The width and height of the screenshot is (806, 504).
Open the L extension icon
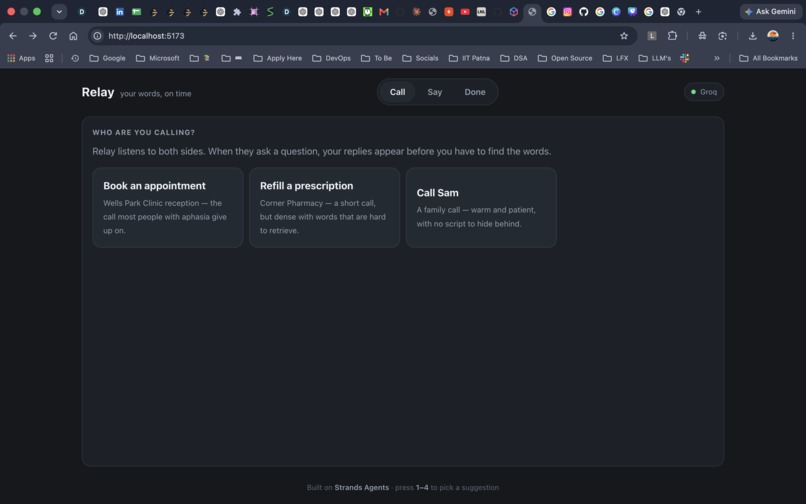652,36
